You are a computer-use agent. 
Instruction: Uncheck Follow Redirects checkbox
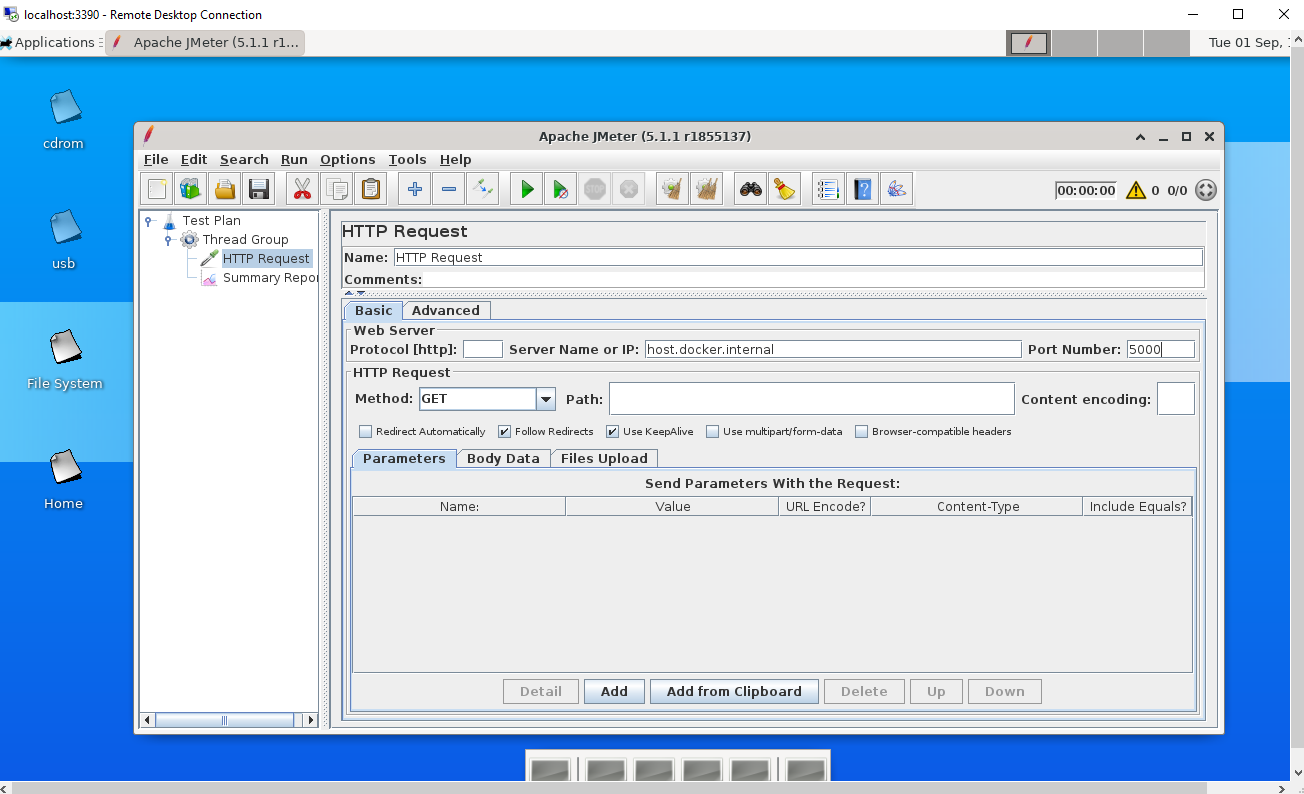[504, 432]
